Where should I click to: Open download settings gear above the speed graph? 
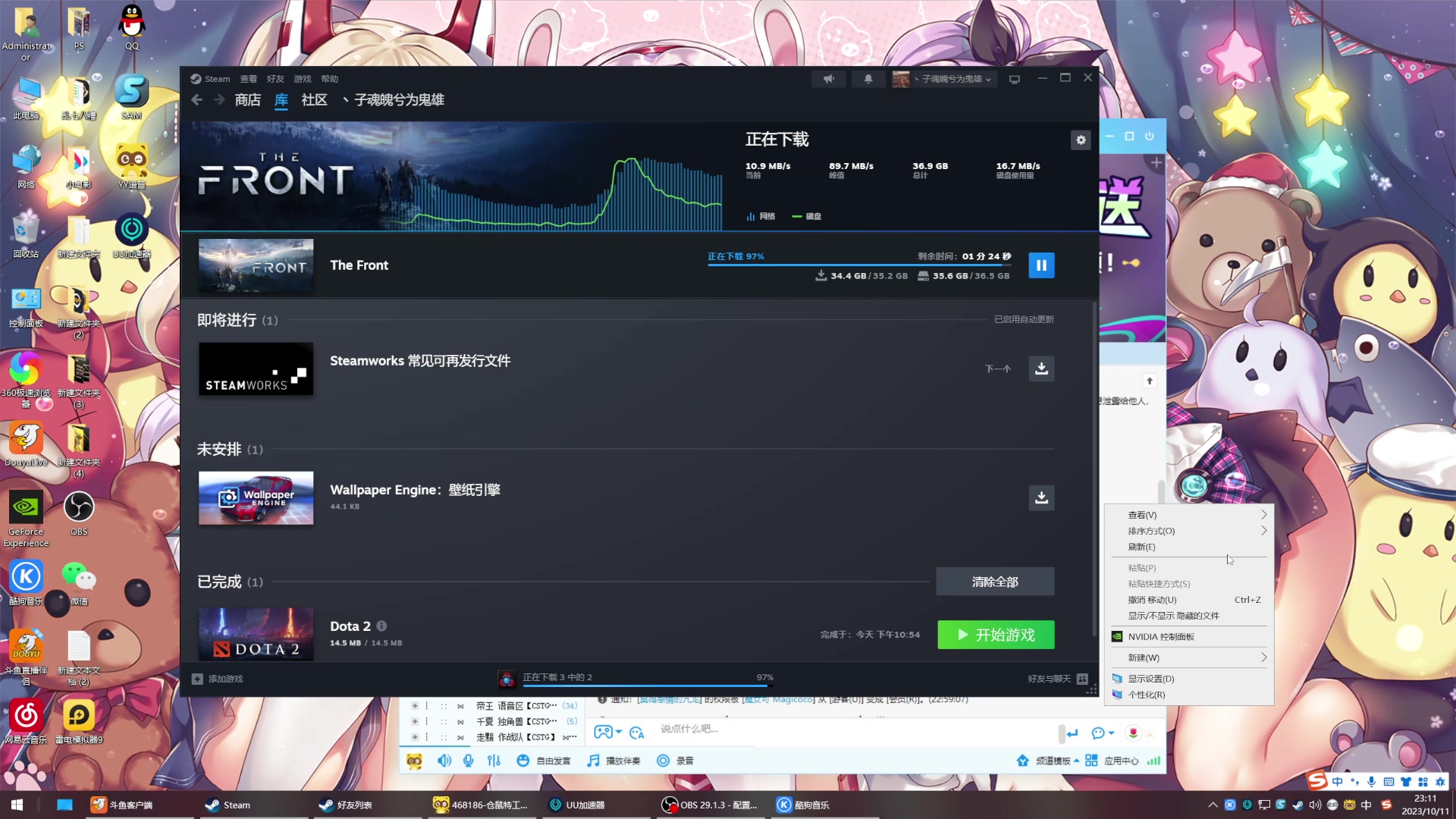pyautogui.click(x=1081, y=140)
